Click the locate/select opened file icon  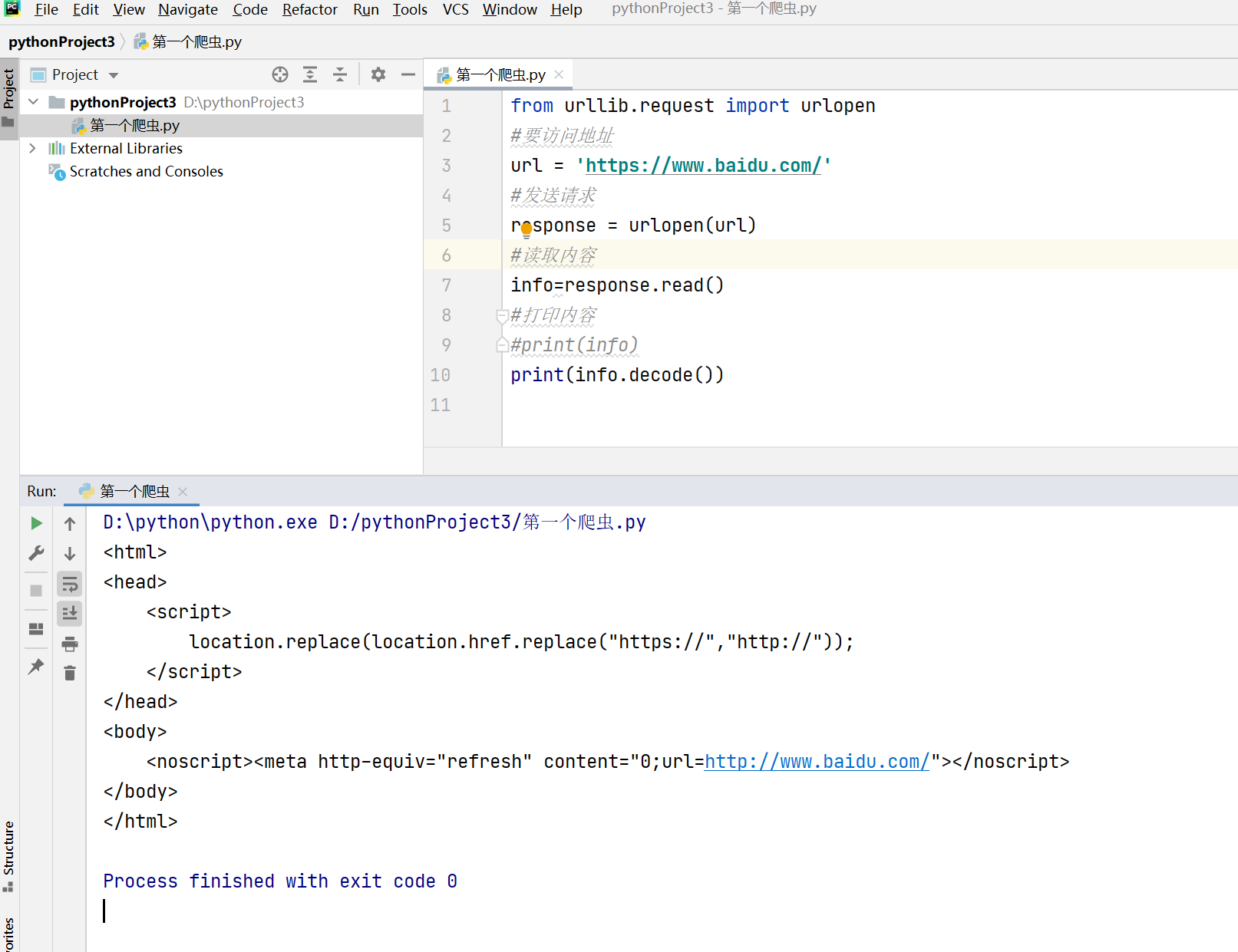(280, 74)
